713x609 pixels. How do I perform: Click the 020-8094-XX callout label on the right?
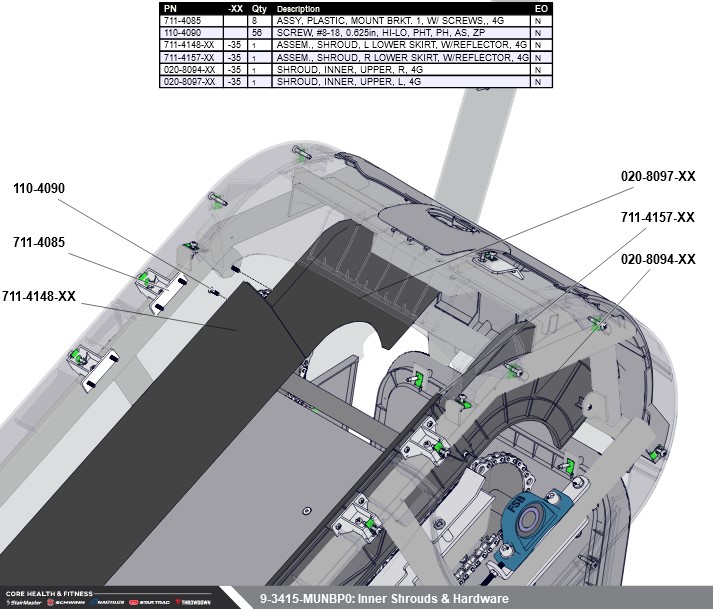[657, 259]
